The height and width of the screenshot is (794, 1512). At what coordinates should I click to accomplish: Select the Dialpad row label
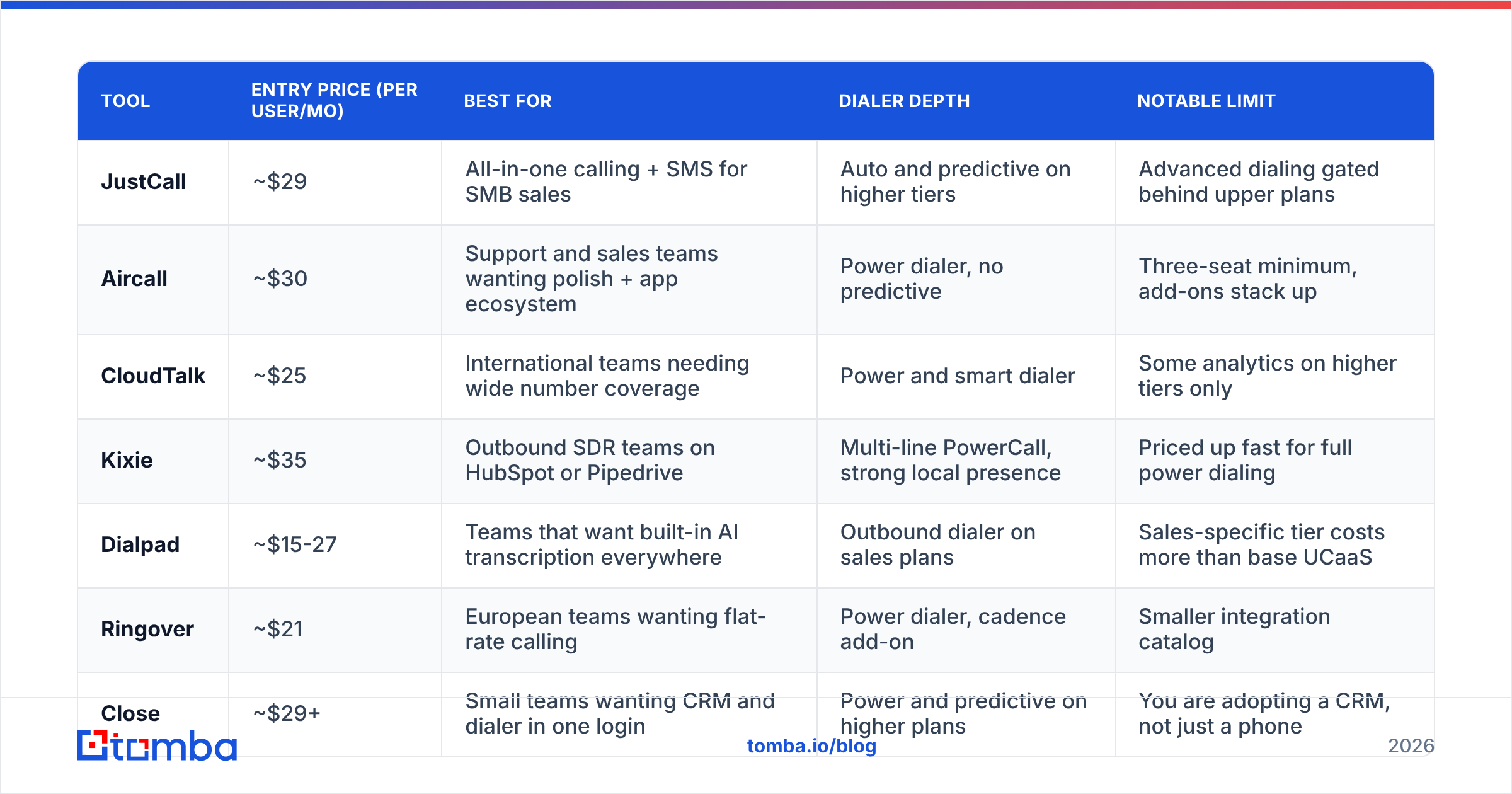pos(140,544)
